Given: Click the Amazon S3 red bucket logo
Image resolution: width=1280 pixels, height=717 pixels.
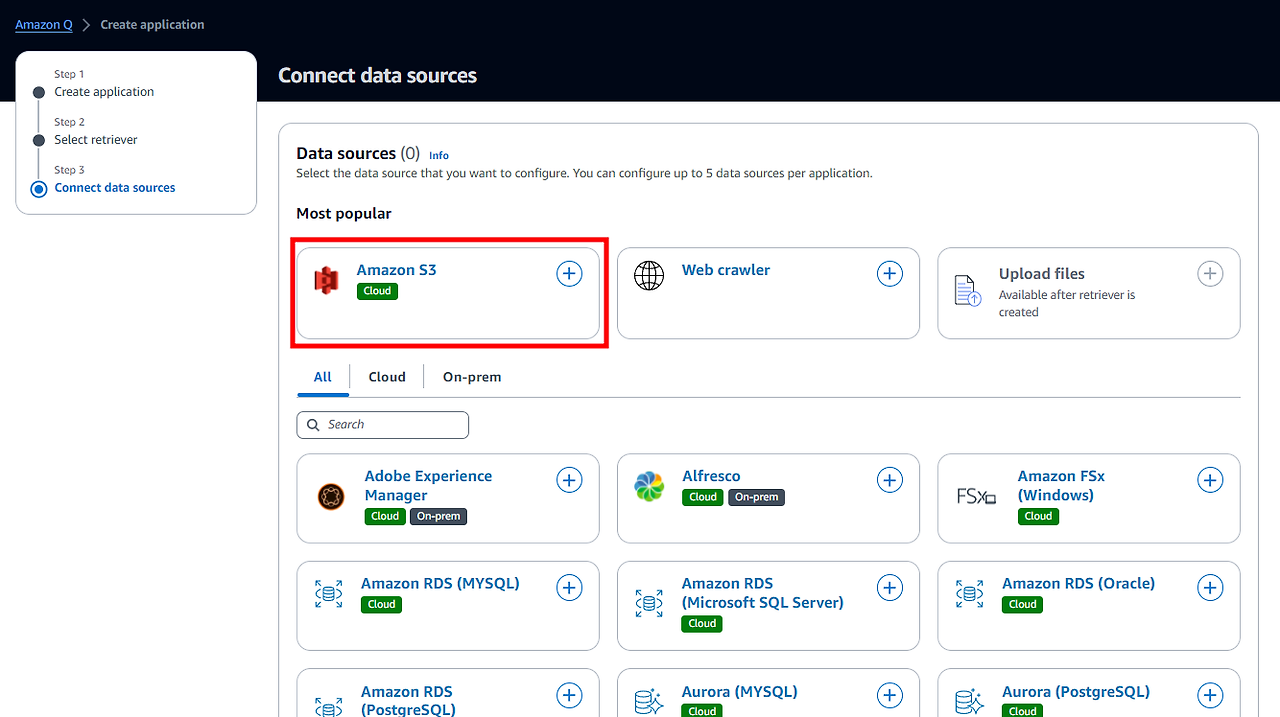Looking at the screenshot, I should pos(326,281).
